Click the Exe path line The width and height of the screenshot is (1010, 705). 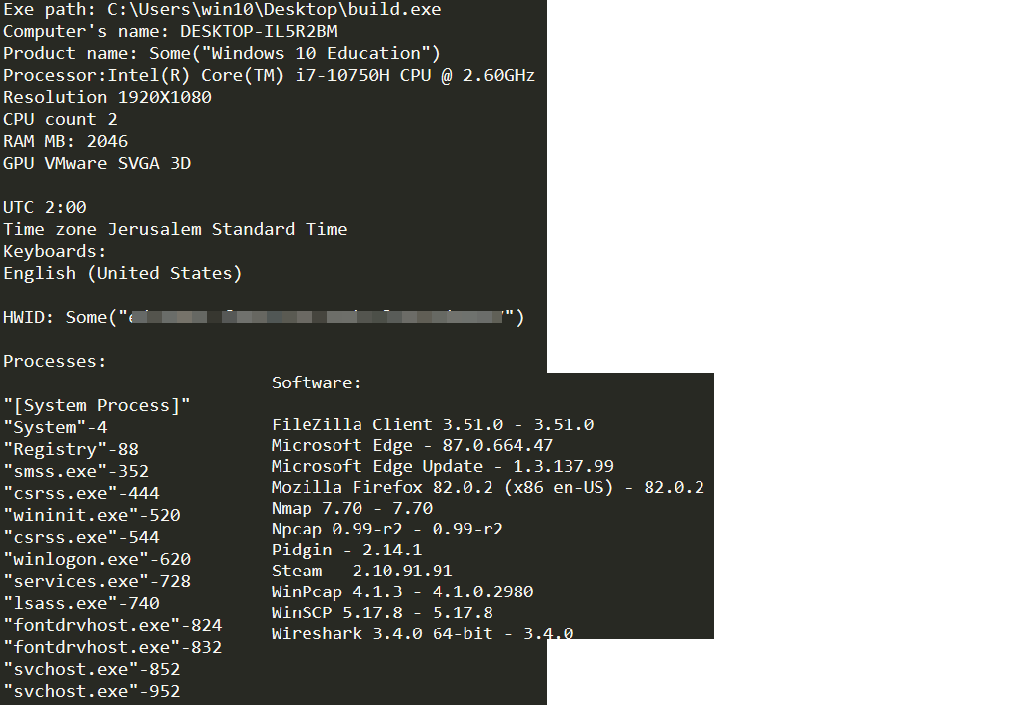click(222, 10)
